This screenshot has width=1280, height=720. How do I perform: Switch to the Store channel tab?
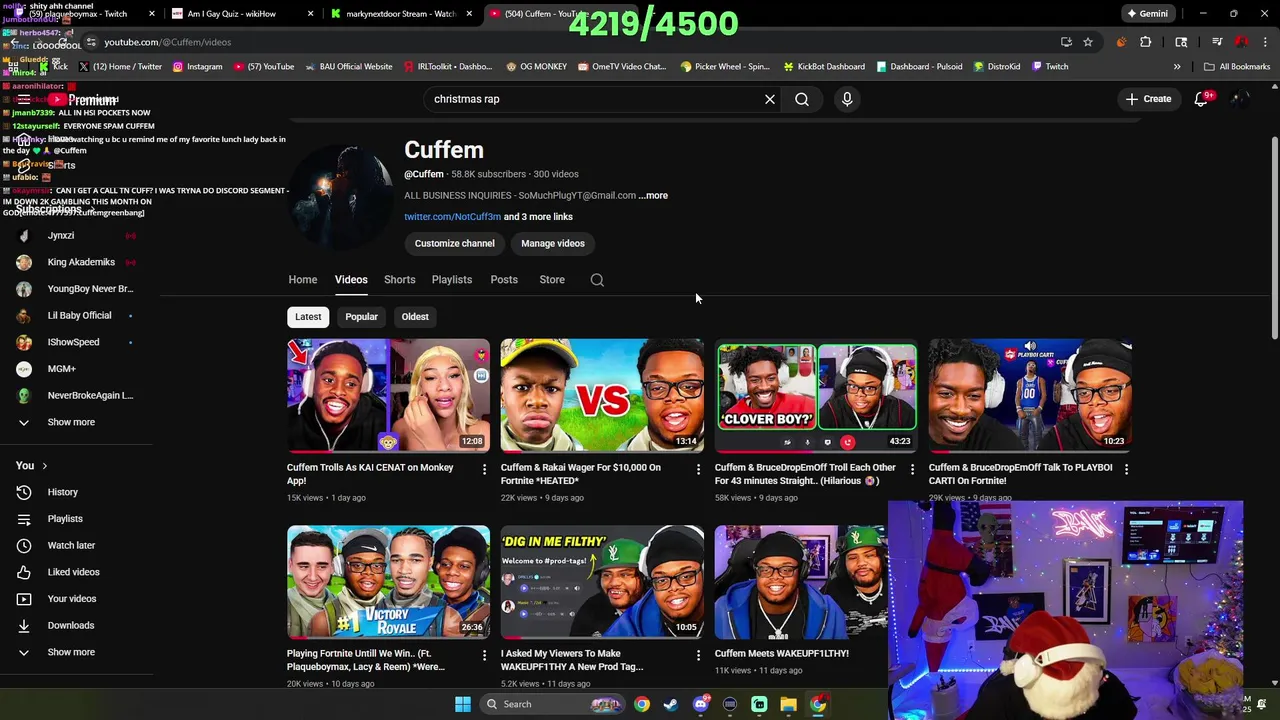(x=552, y=280)
